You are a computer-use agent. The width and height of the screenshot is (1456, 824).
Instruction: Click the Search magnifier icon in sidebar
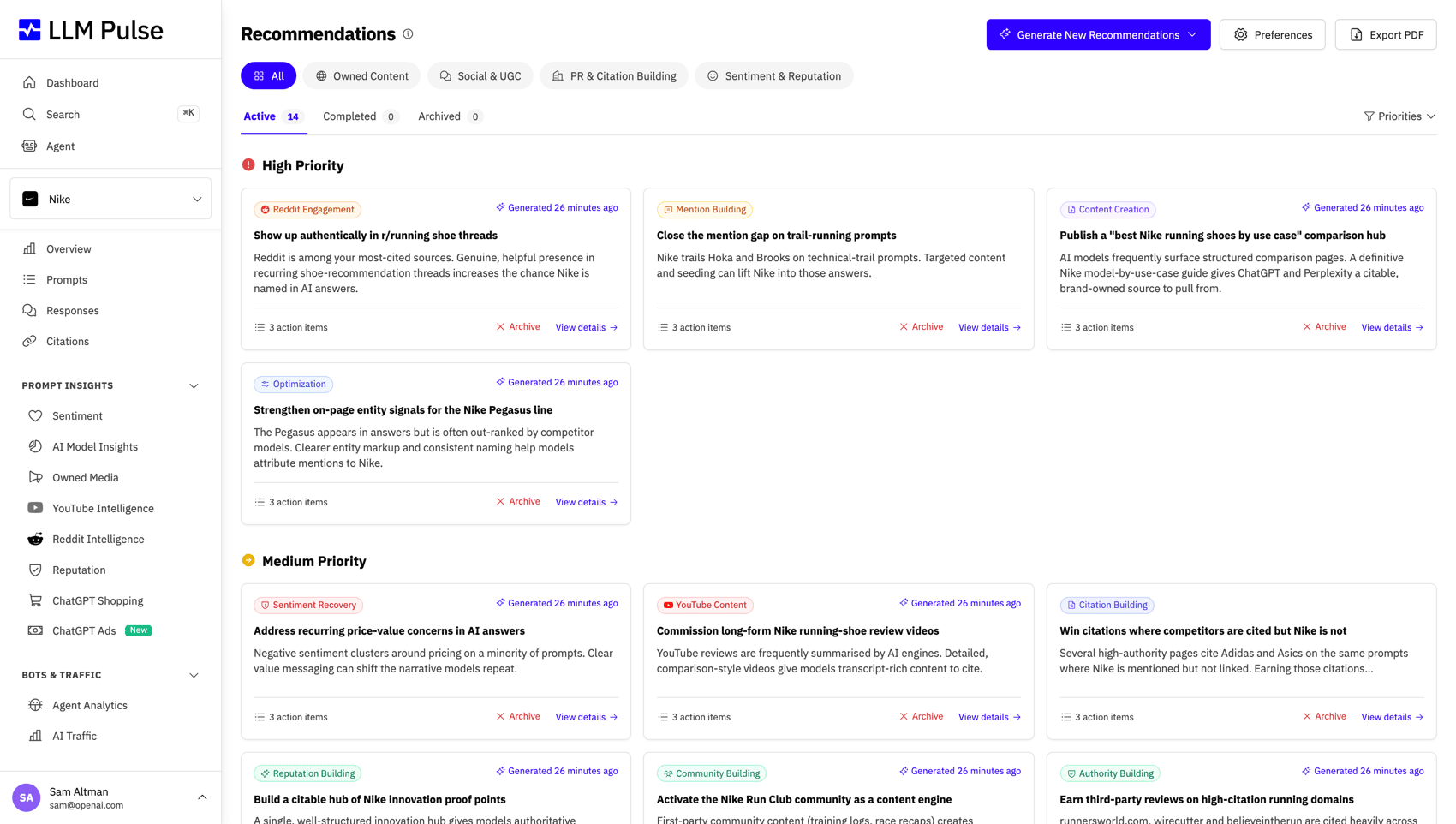29,115
